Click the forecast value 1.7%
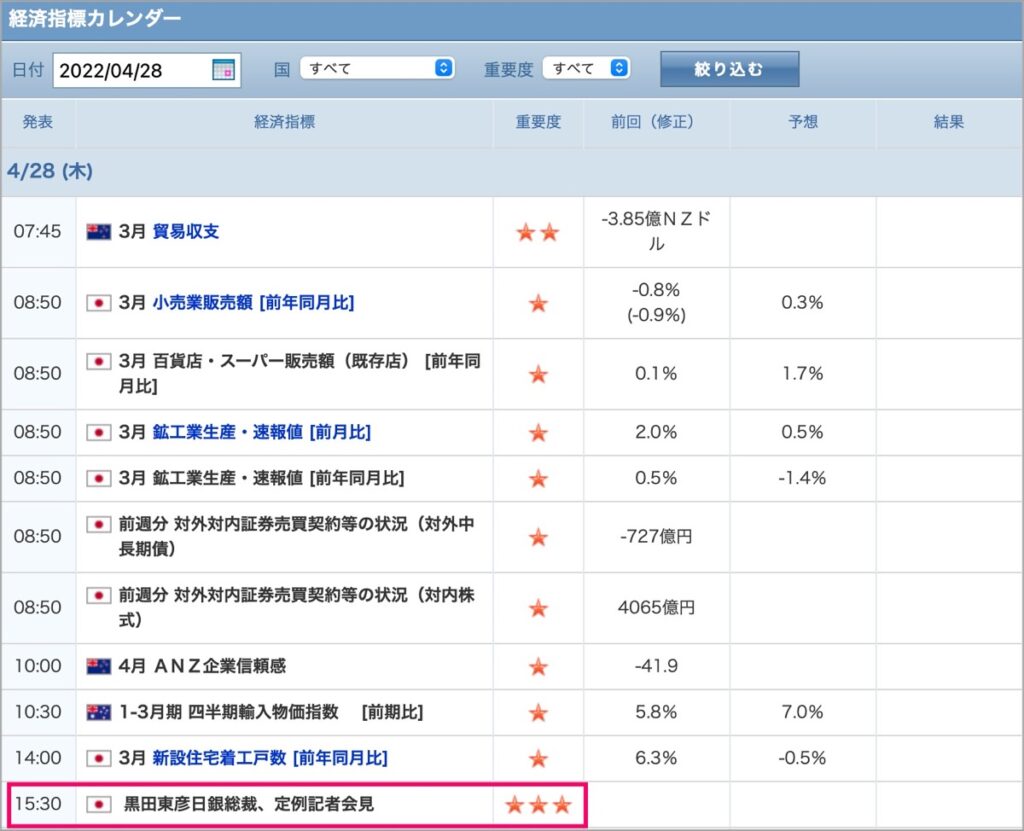 tap(803, 374)
